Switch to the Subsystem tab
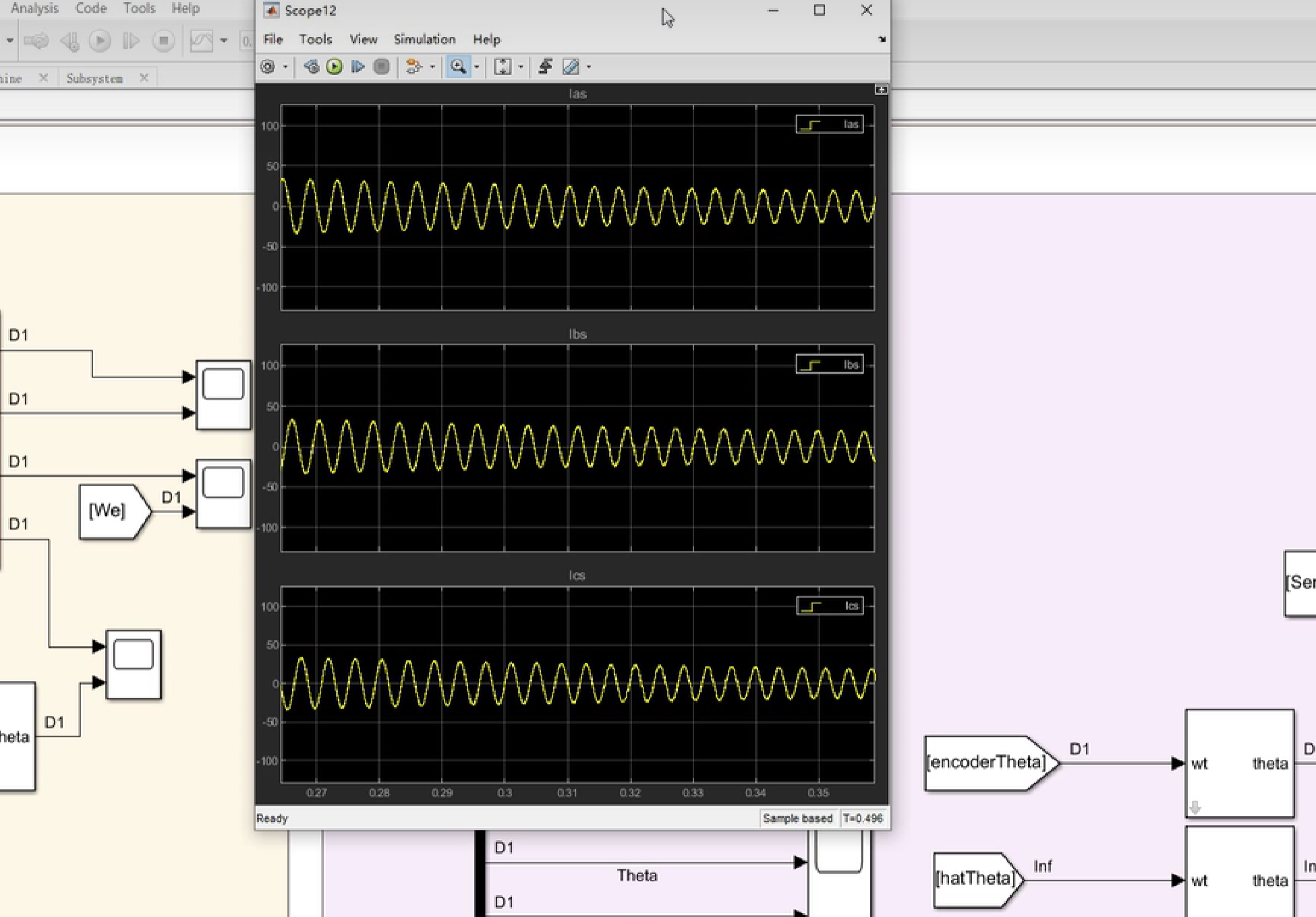Screen dimensions: 1316x917 (95, 78)
